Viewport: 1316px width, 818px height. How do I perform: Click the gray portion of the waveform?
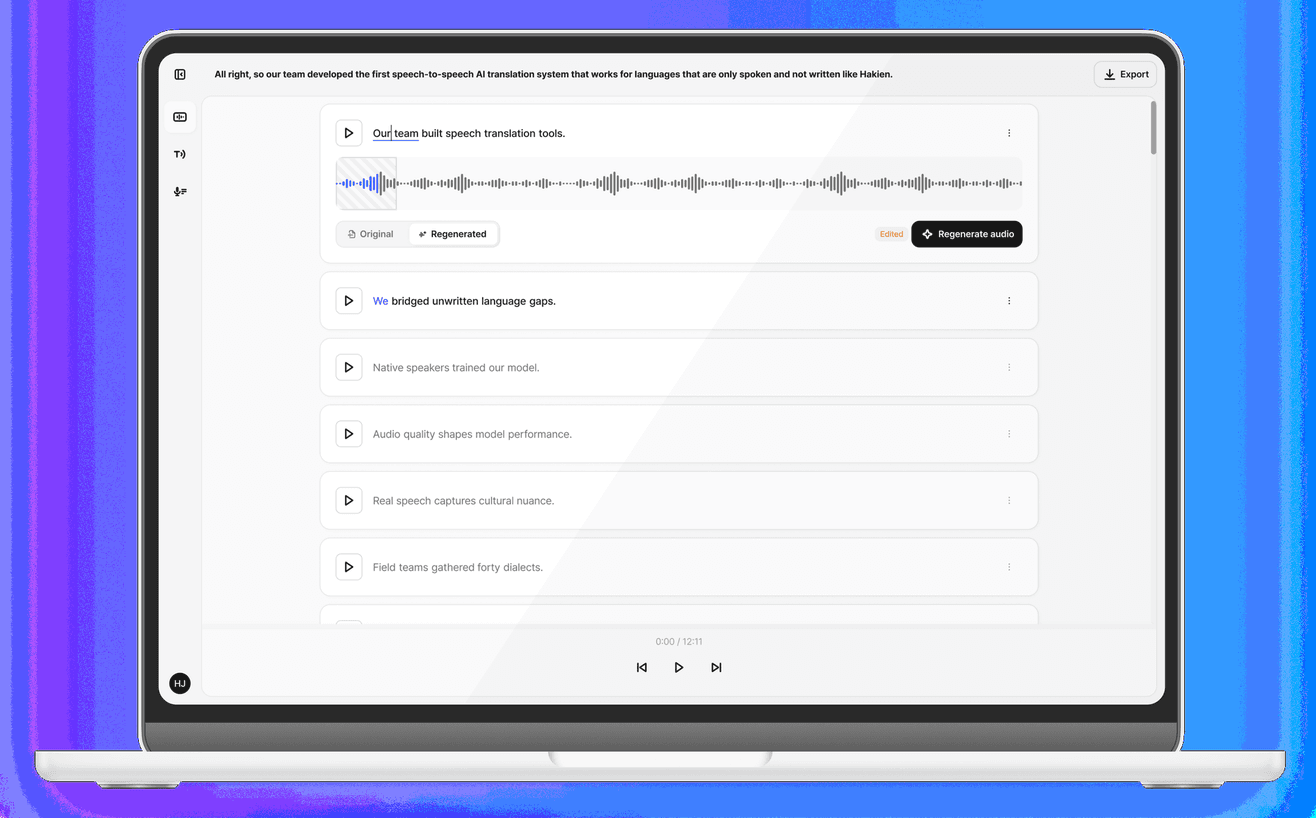(709, 183)
